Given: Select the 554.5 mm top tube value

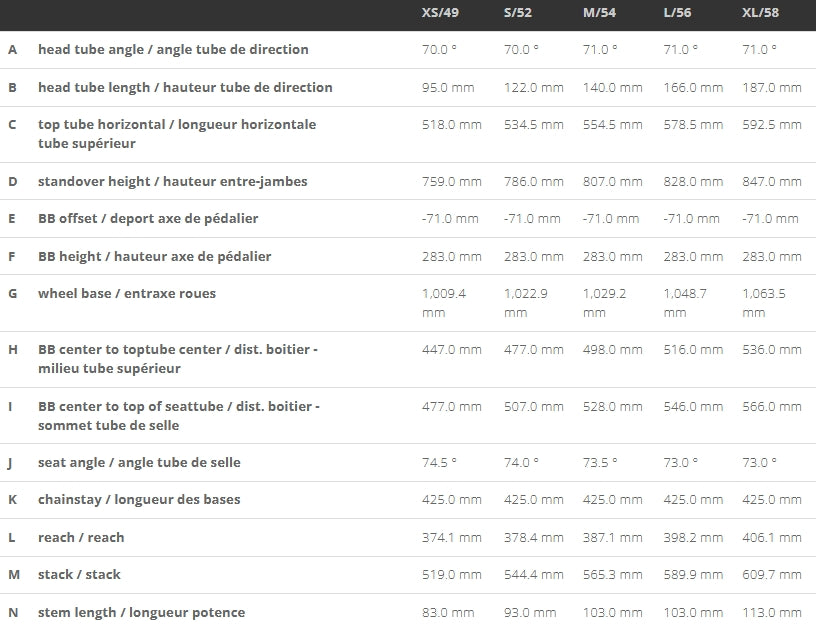Looking at the screenshot, I should point(612,126).
